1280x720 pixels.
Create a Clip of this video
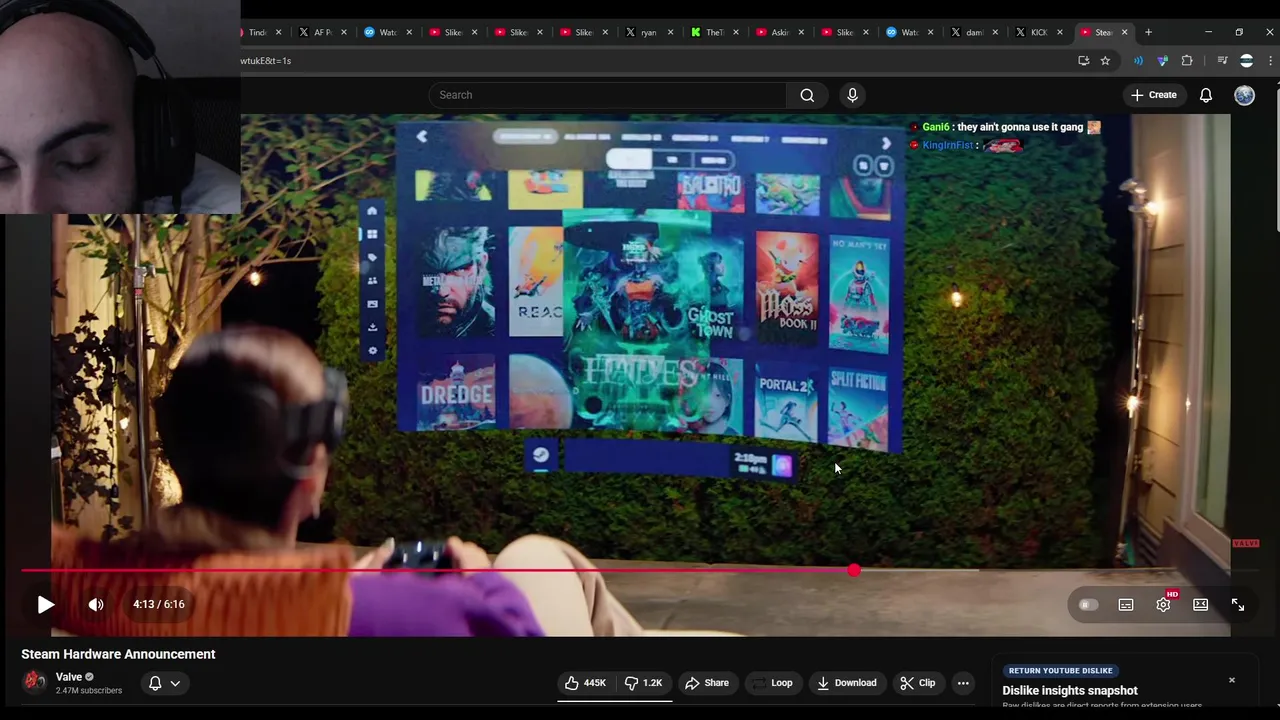coord(917,683)
